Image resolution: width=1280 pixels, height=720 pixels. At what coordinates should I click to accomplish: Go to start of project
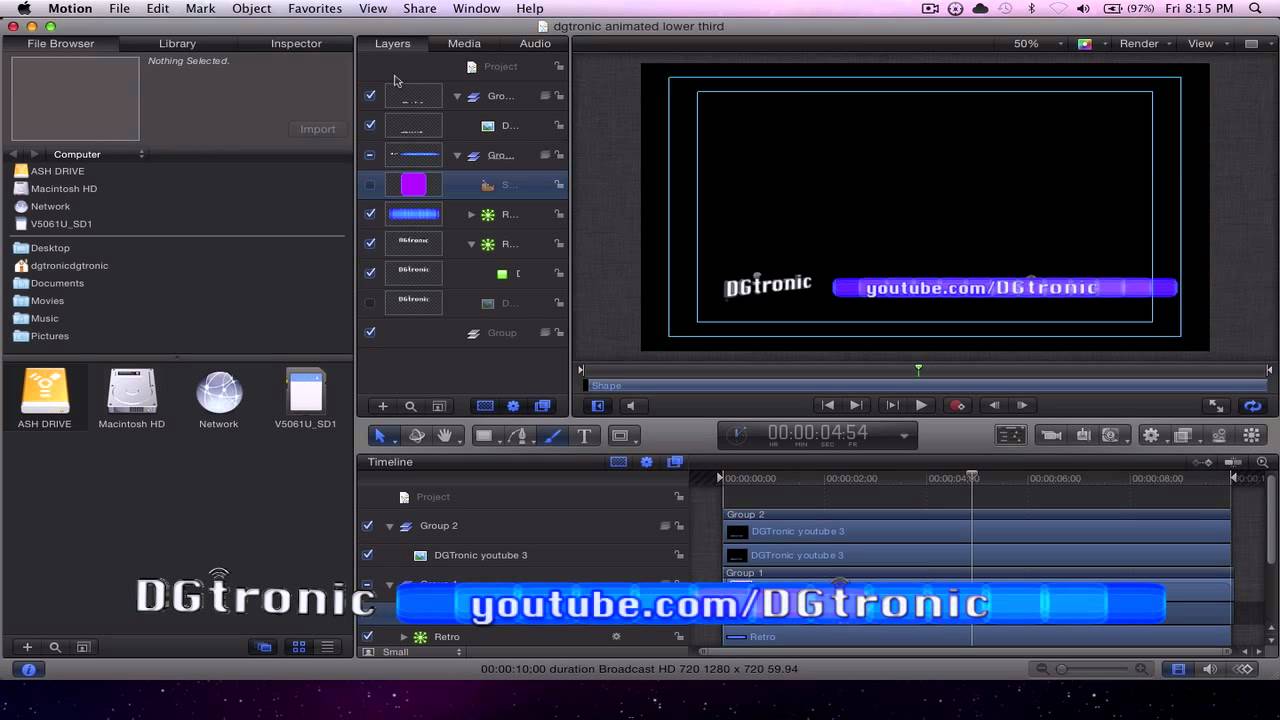(x=828, y=405)
